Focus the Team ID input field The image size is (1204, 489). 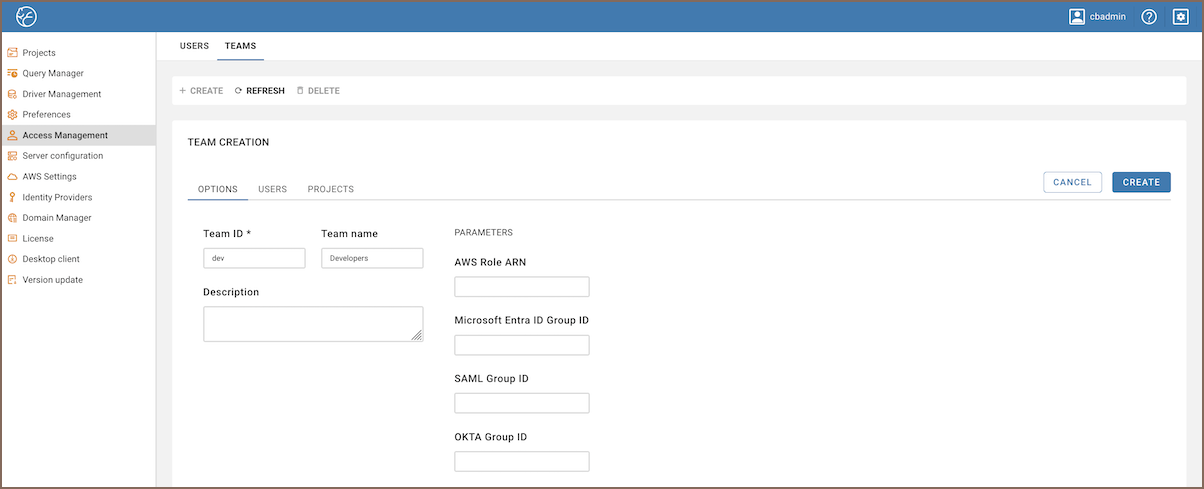(254, 258)
